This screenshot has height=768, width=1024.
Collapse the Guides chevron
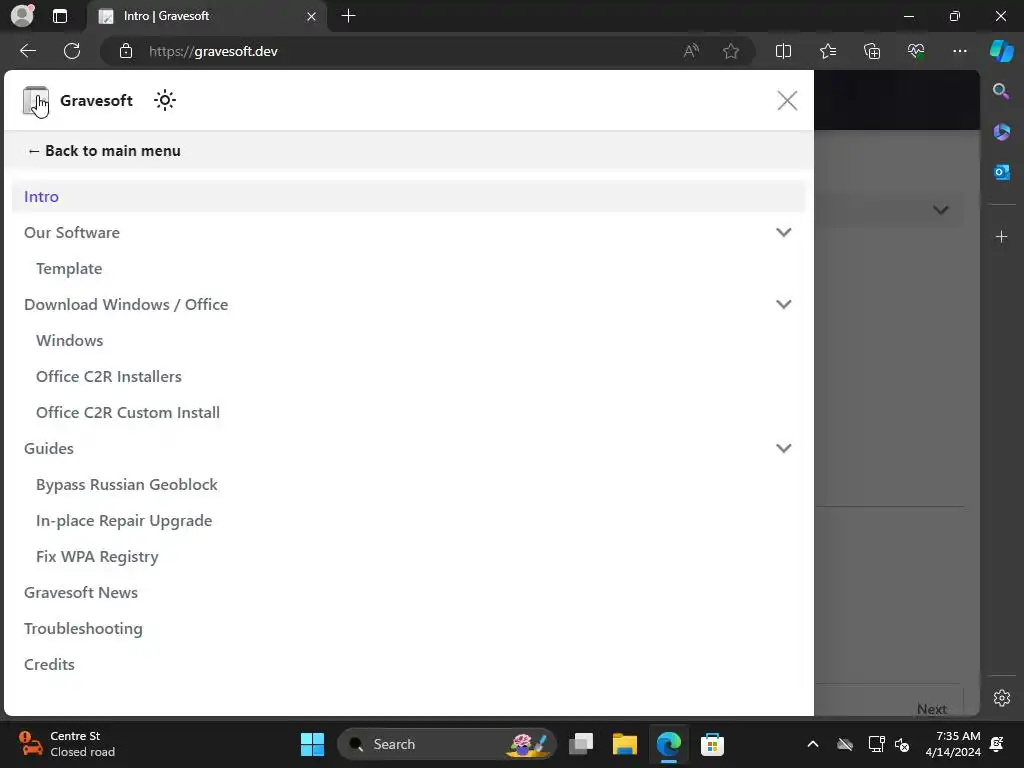click(x=783, y=449)
